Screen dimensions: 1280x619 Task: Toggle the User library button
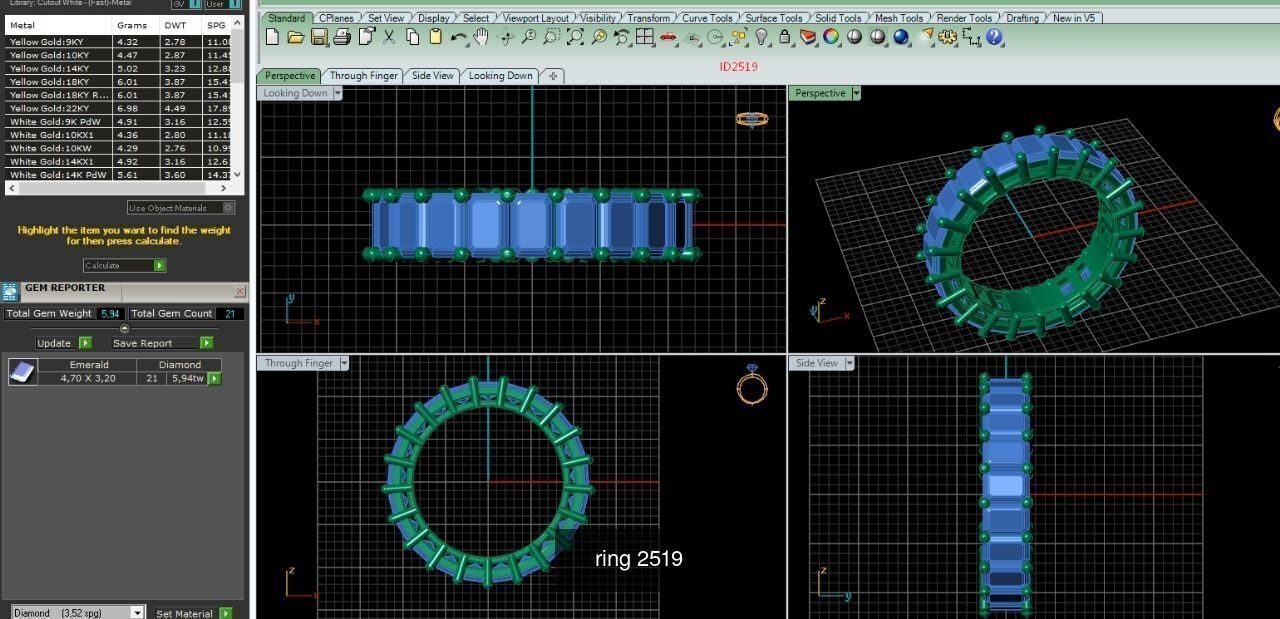pos(221,4)
